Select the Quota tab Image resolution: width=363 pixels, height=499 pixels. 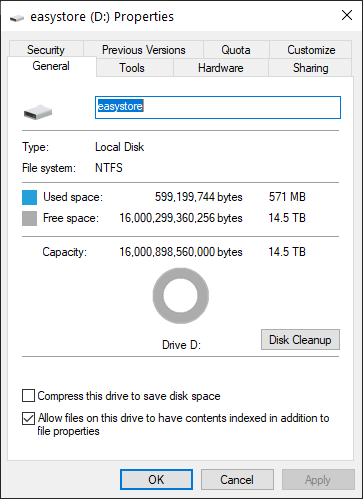click(236, 50)
